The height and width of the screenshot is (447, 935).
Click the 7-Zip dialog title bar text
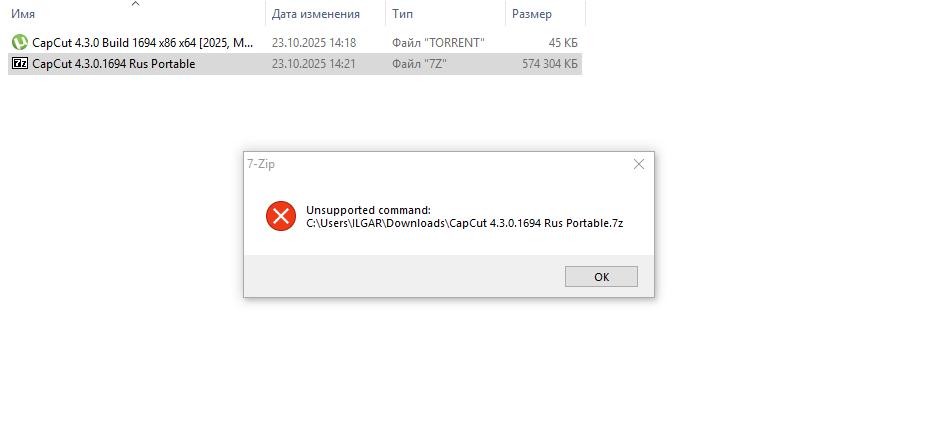pyautogui.click(x=261, y=164)
